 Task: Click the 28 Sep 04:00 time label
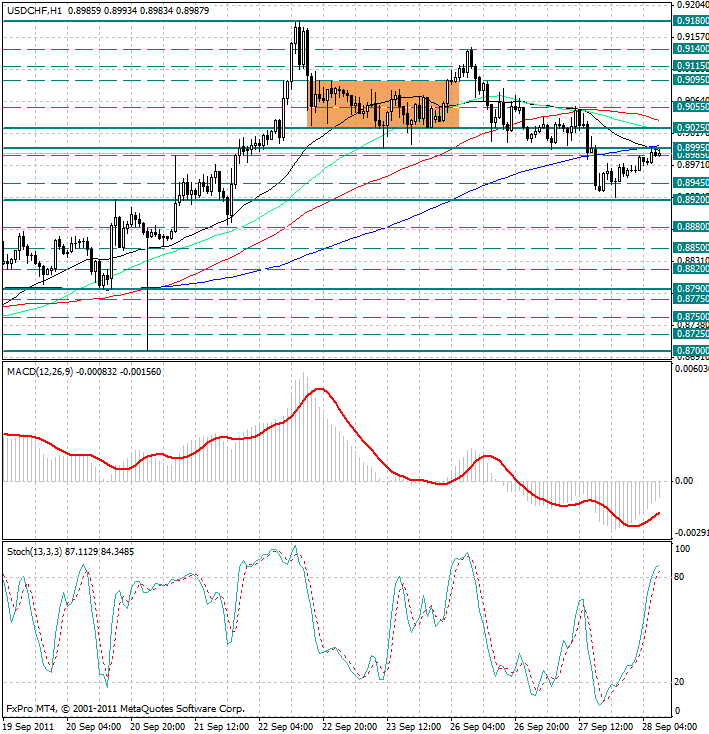pyautogui.click(x=669, y=727)
